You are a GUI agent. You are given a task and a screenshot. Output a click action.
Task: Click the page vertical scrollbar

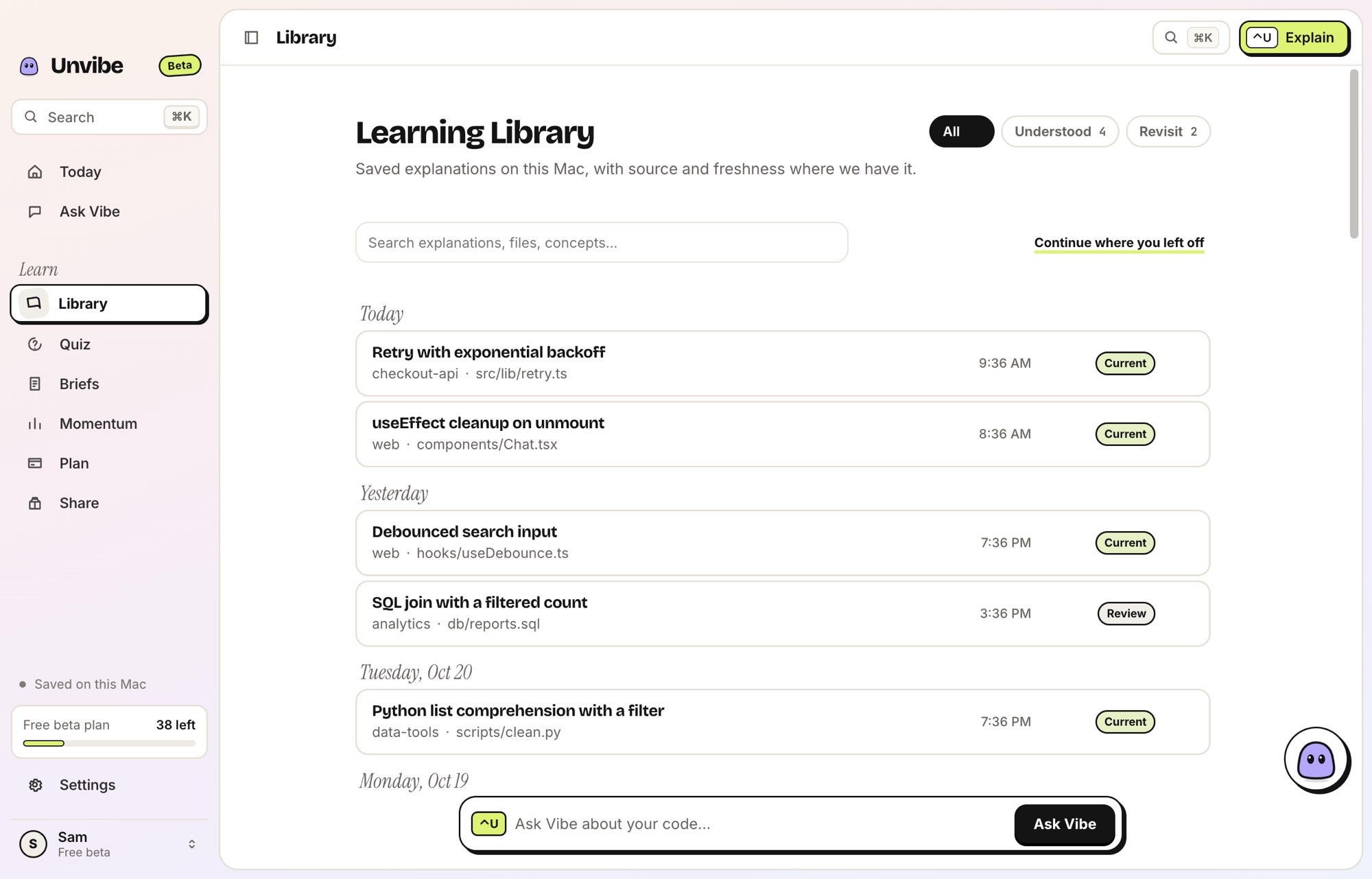[x=1353, y=154]
